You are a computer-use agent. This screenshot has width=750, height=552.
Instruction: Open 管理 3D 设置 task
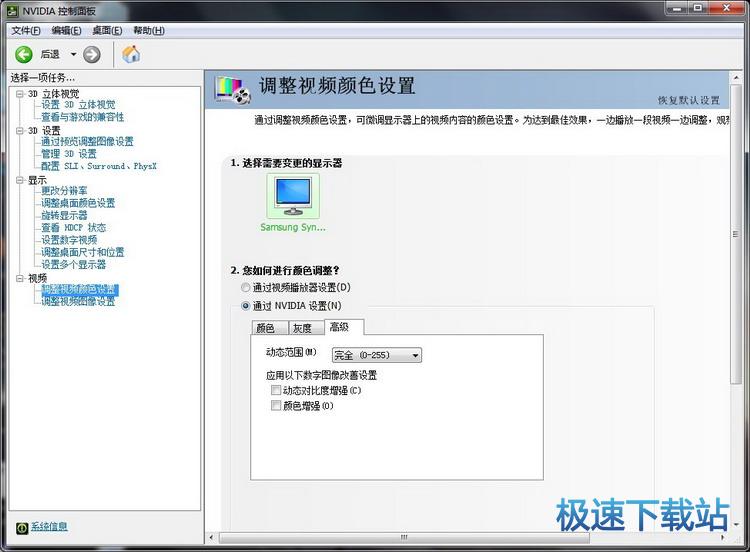pyautogui.click(x=69, y=154)
